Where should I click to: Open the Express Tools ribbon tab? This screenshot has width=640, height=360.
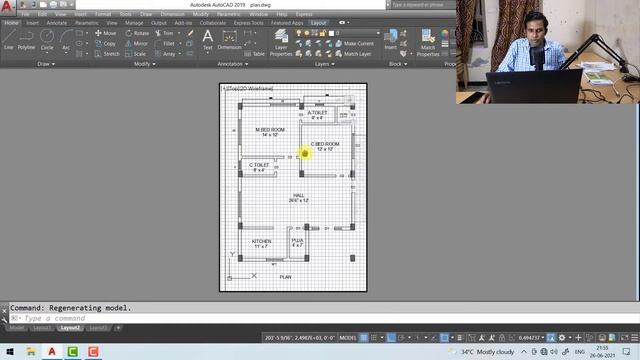(248, 23)
